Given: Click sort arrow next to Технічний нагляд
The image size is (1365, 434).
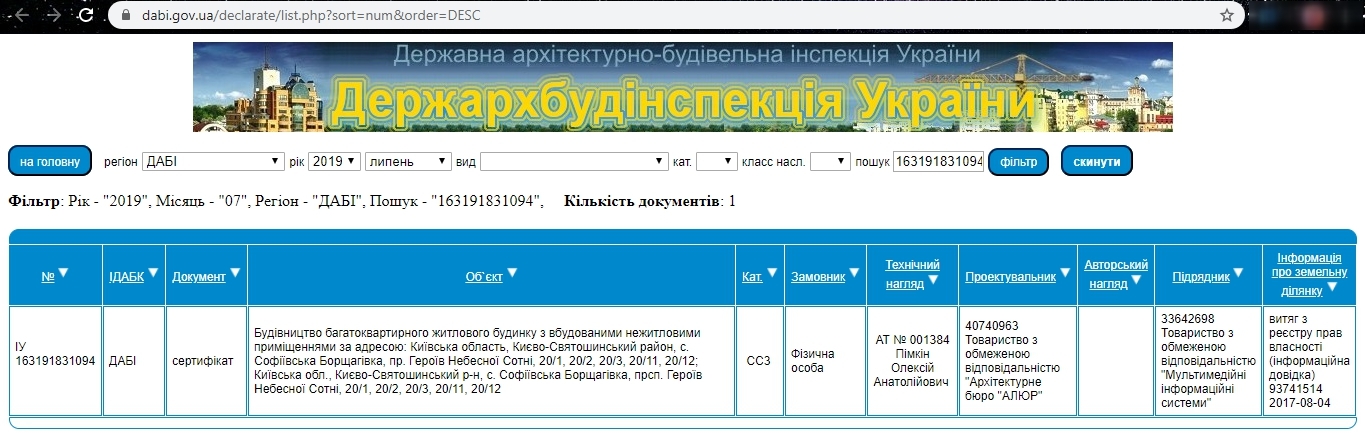Looking at the screenshot, I should 933,281.
